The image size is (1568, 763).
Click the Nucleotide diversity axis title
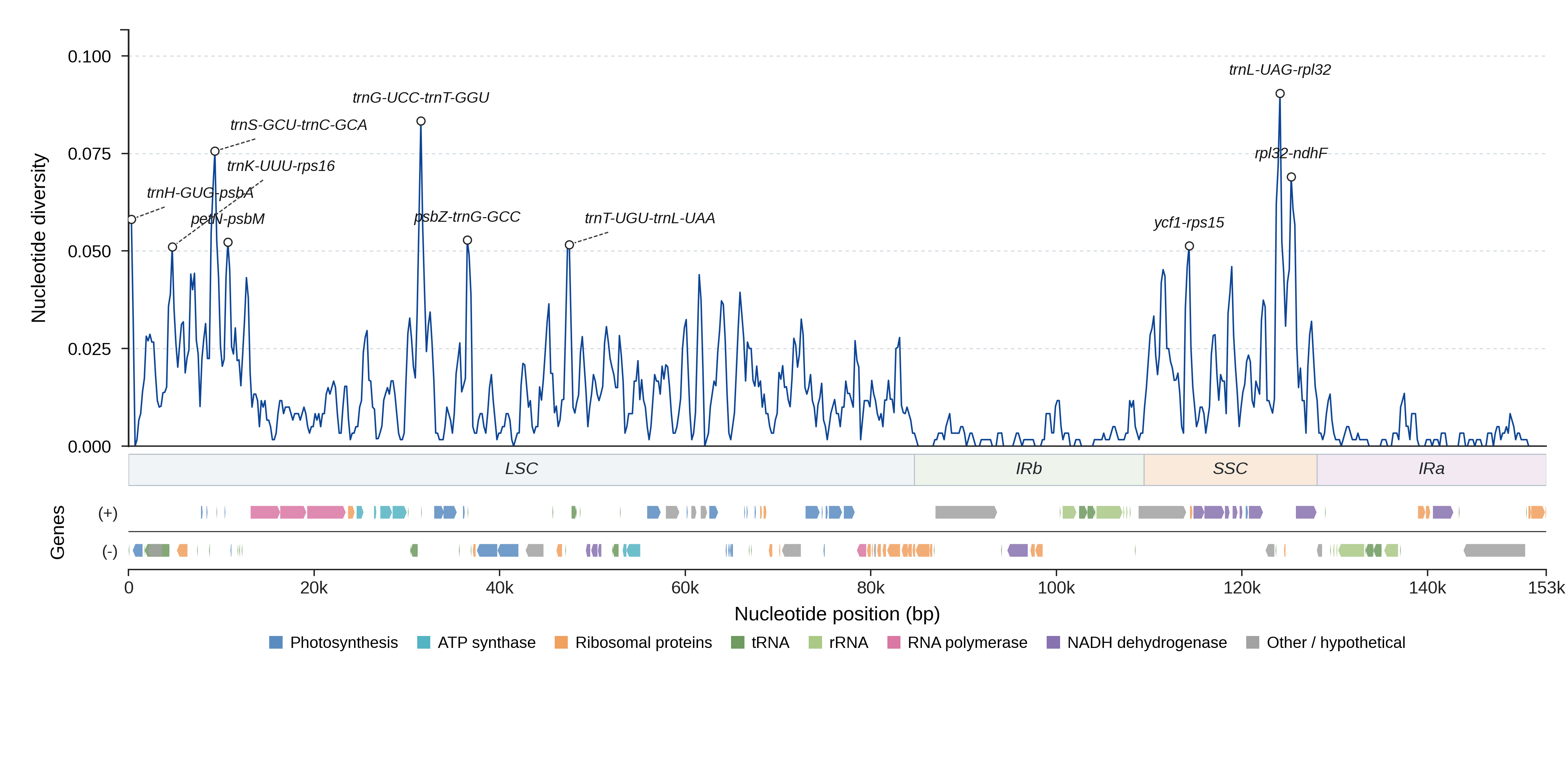point(38,238)
